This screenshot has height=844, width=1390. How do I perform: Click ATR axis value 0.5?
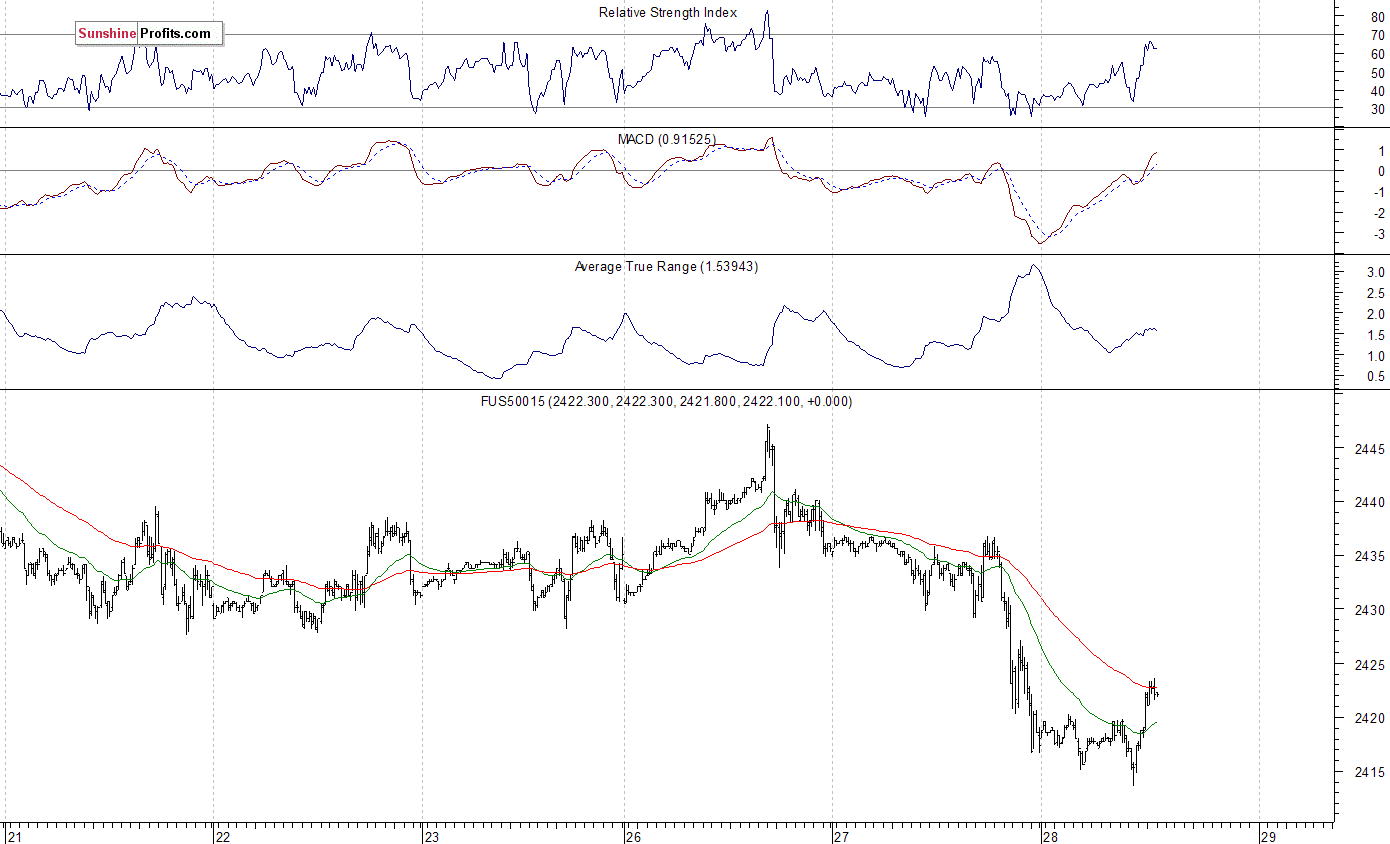(1375, 377)
